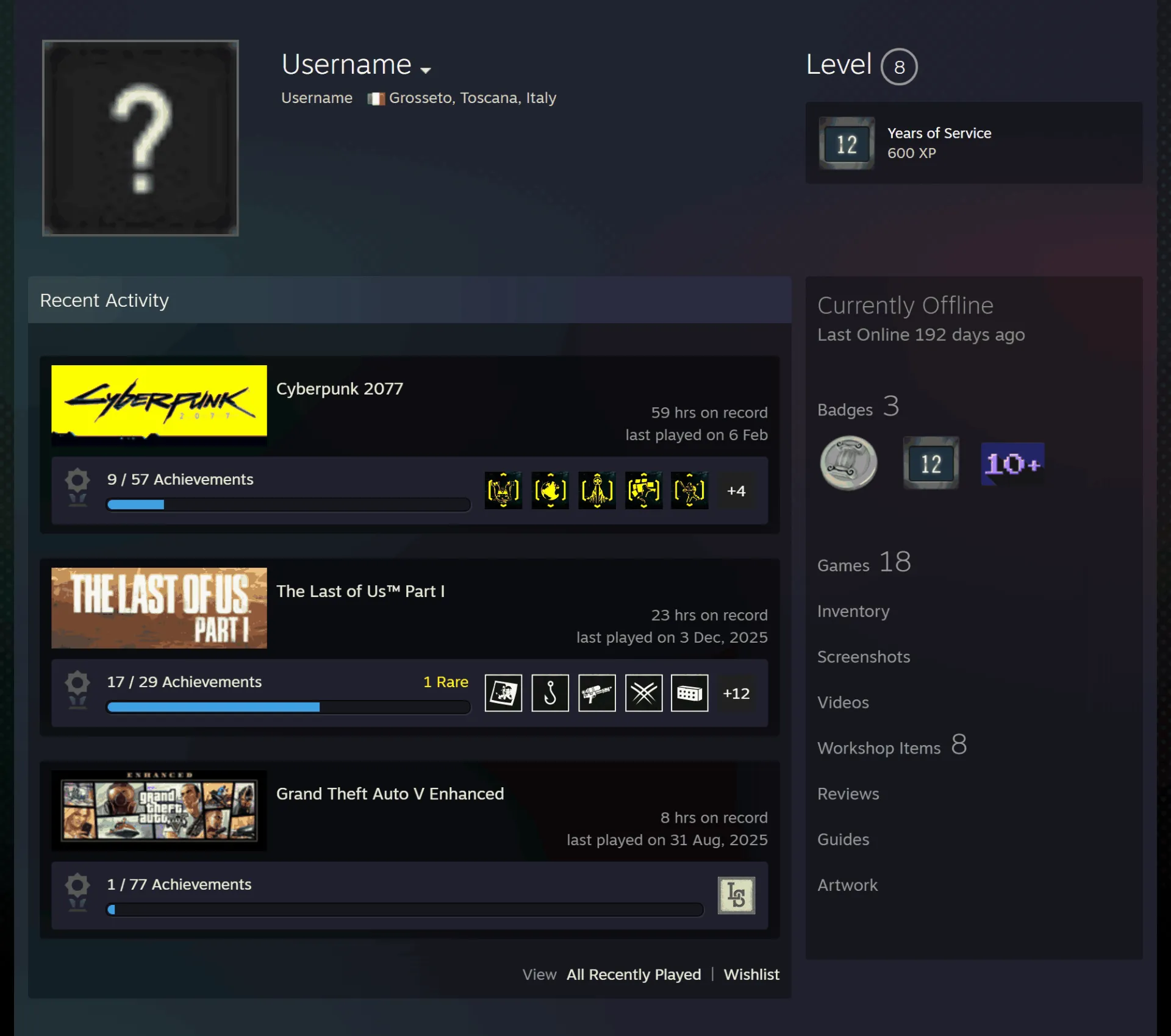Click the GTA V achievement icon
Image resolution: width=1171 pixels, height=1036 pixels.
click(736, 895)
